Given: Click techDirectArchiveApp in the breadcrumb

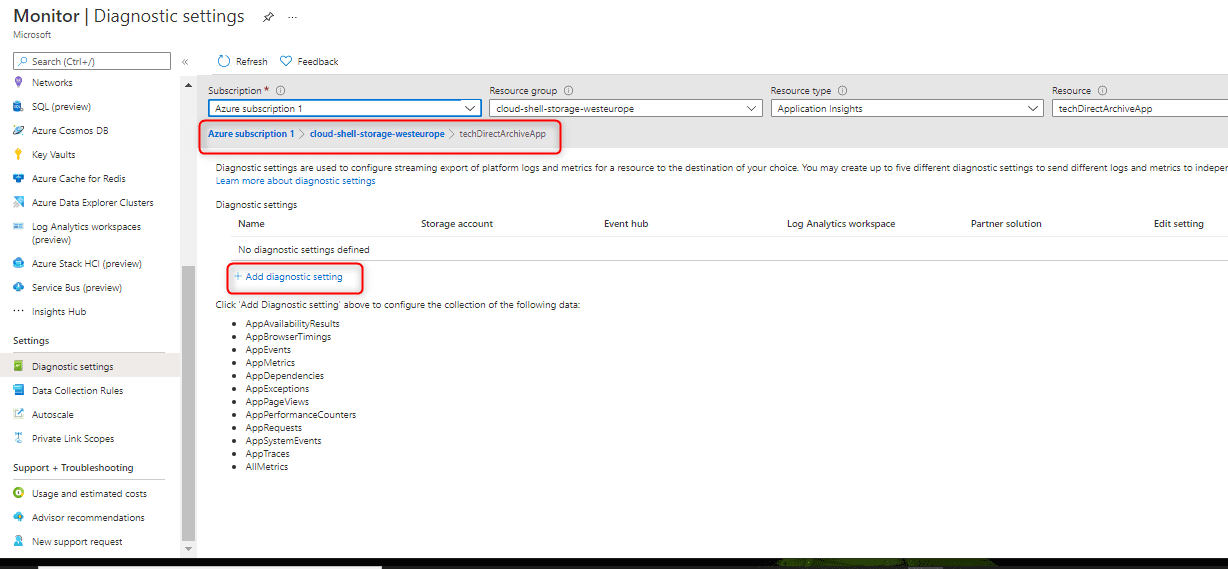Looking at the screenshot, I should (x=503, y=134).
